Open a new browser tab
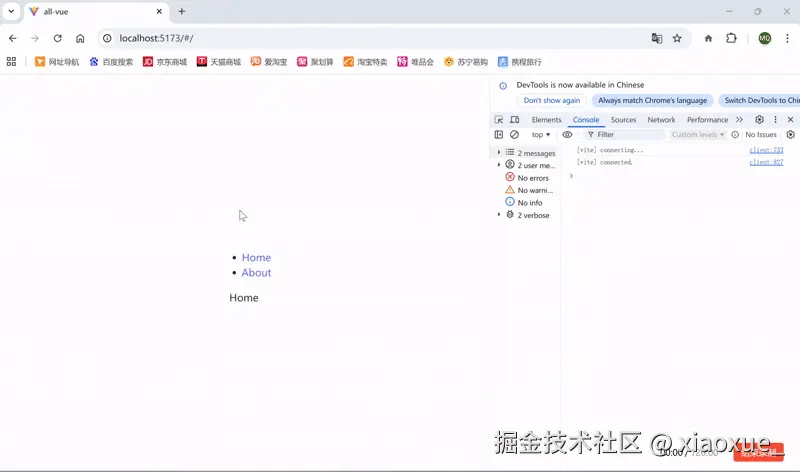This screenshot has width=800, height=472. click(182, 11)
